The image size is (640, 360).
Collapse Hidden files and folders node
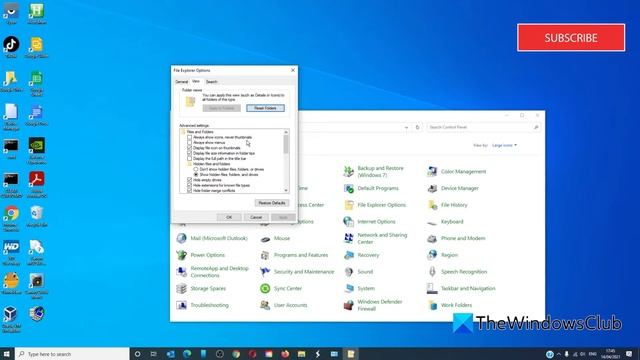[189, 164]
